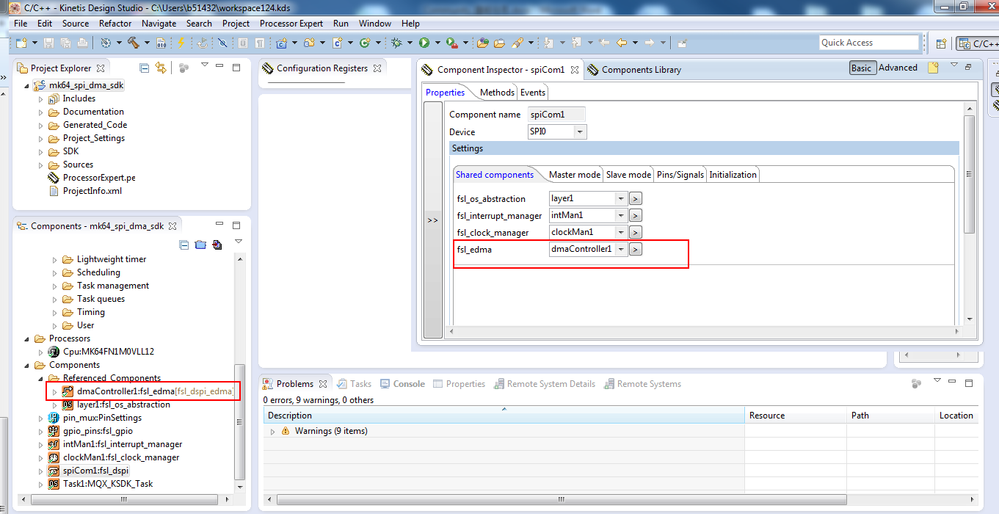Close the Configuration Registers tab
The height and width of the screenshot is (514, 999).
(x=377, y=68)
